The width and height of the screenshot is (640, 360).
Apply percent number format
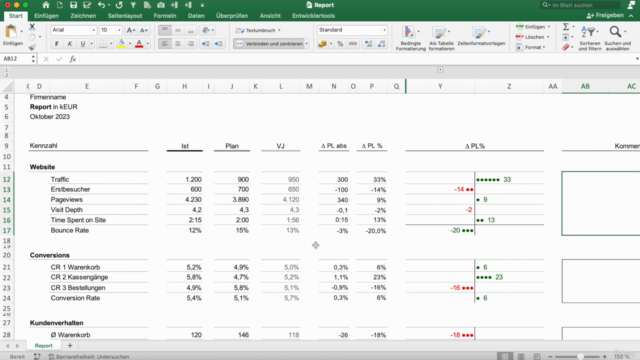point(340,44)
